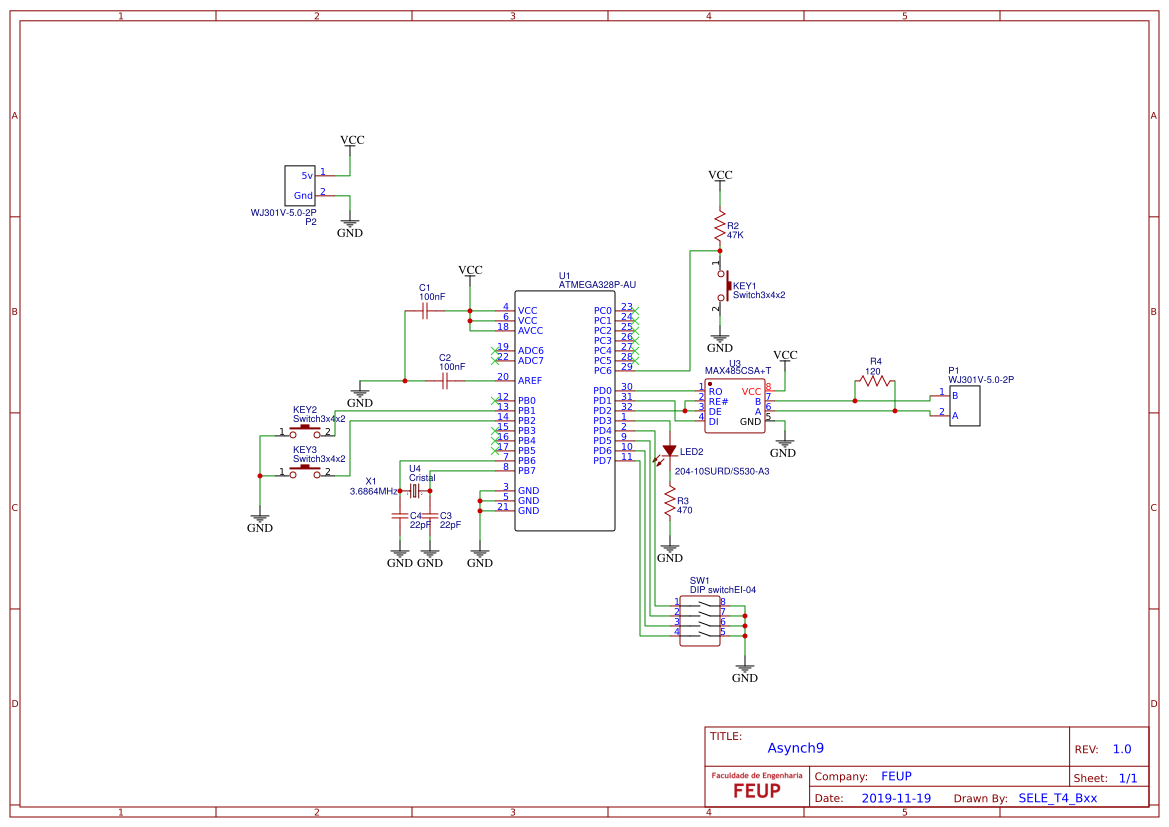1169x827 pixels.
Task: Select capacitor C1 100nF
Action: coord(424,310)
